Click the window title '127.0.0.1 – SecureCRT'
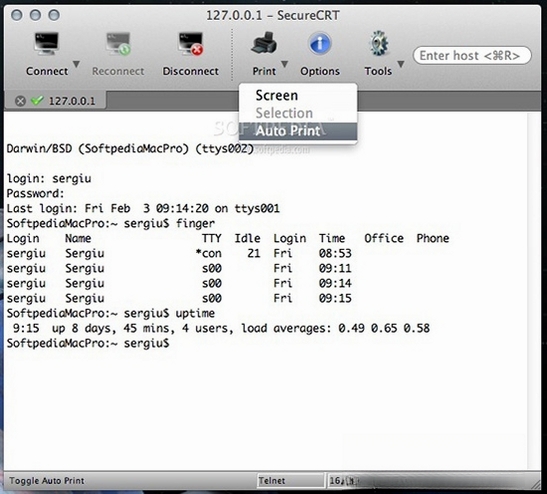 pyautogui.click(x=273, y=16)
